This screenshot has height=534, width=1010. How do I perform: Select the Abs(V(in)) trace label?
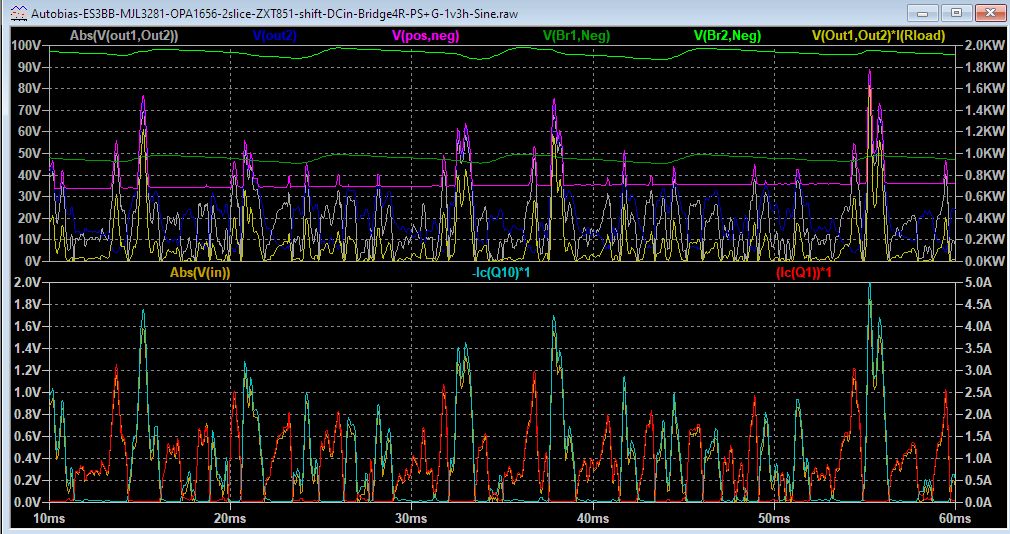pyautogui.click(x=200, y=272)
